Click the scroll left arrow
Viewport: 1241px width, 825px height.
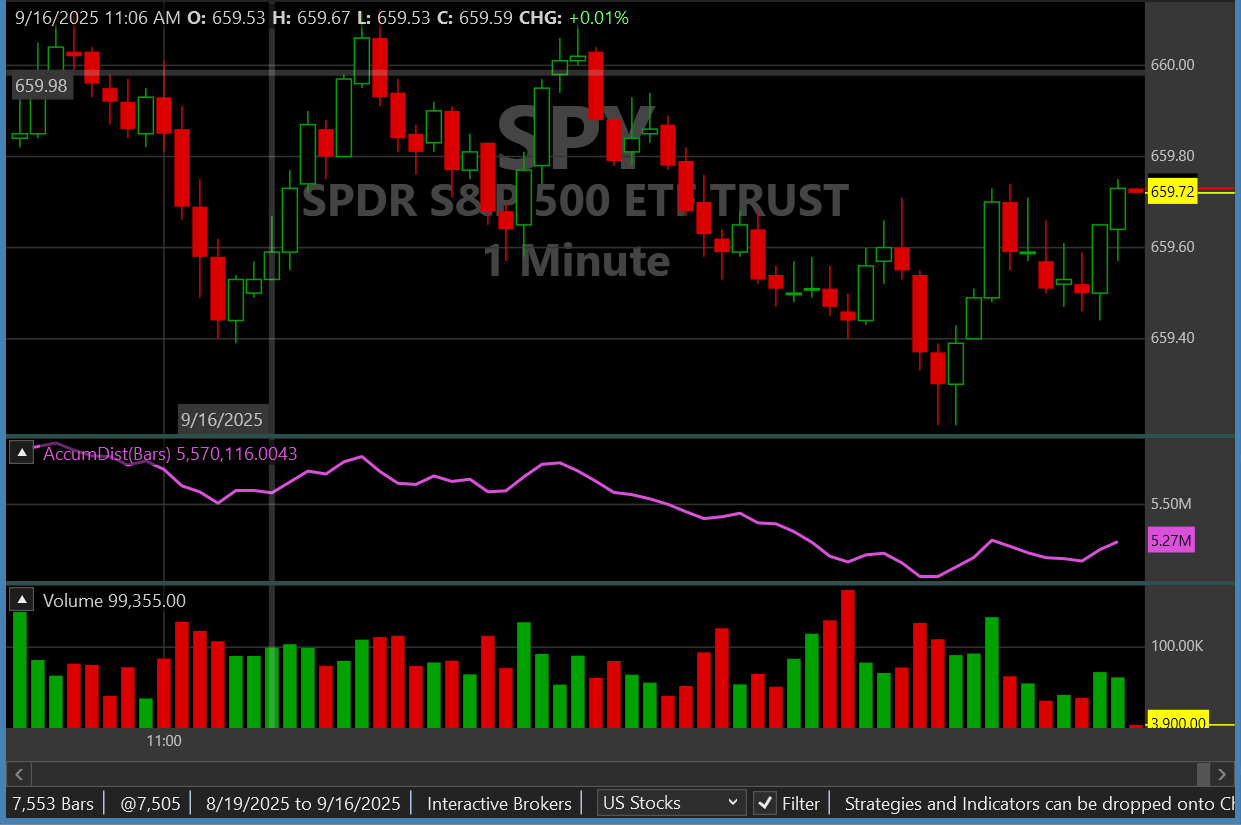click(x=18, y=774)
